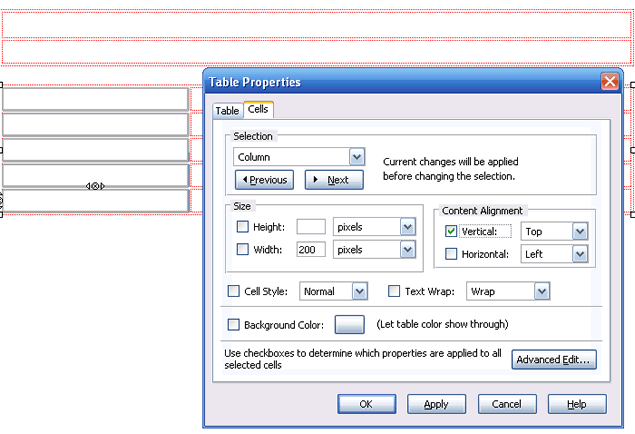The height and width of the screenshot is (434, 635).
Task: Open the Selection Column dropdown
Action: 357,157
